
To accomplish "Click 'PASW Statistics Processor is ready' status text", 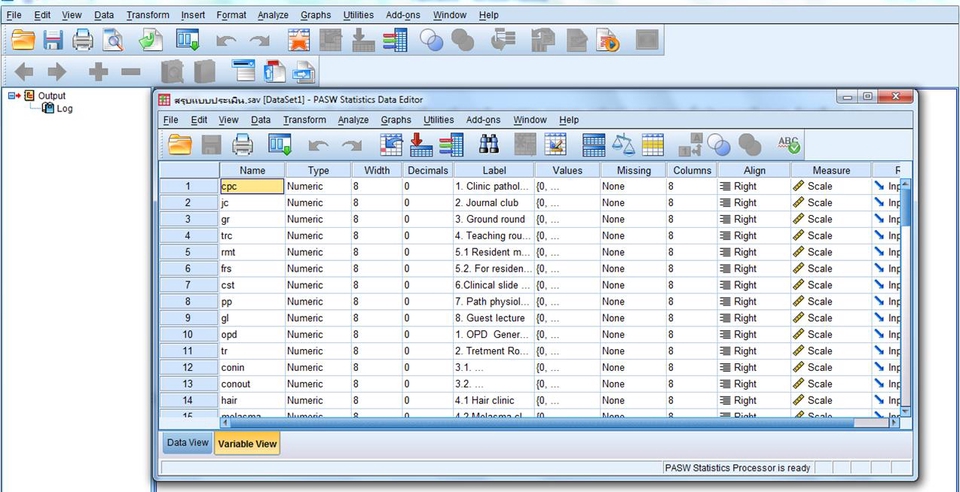I will coord(738,468).
